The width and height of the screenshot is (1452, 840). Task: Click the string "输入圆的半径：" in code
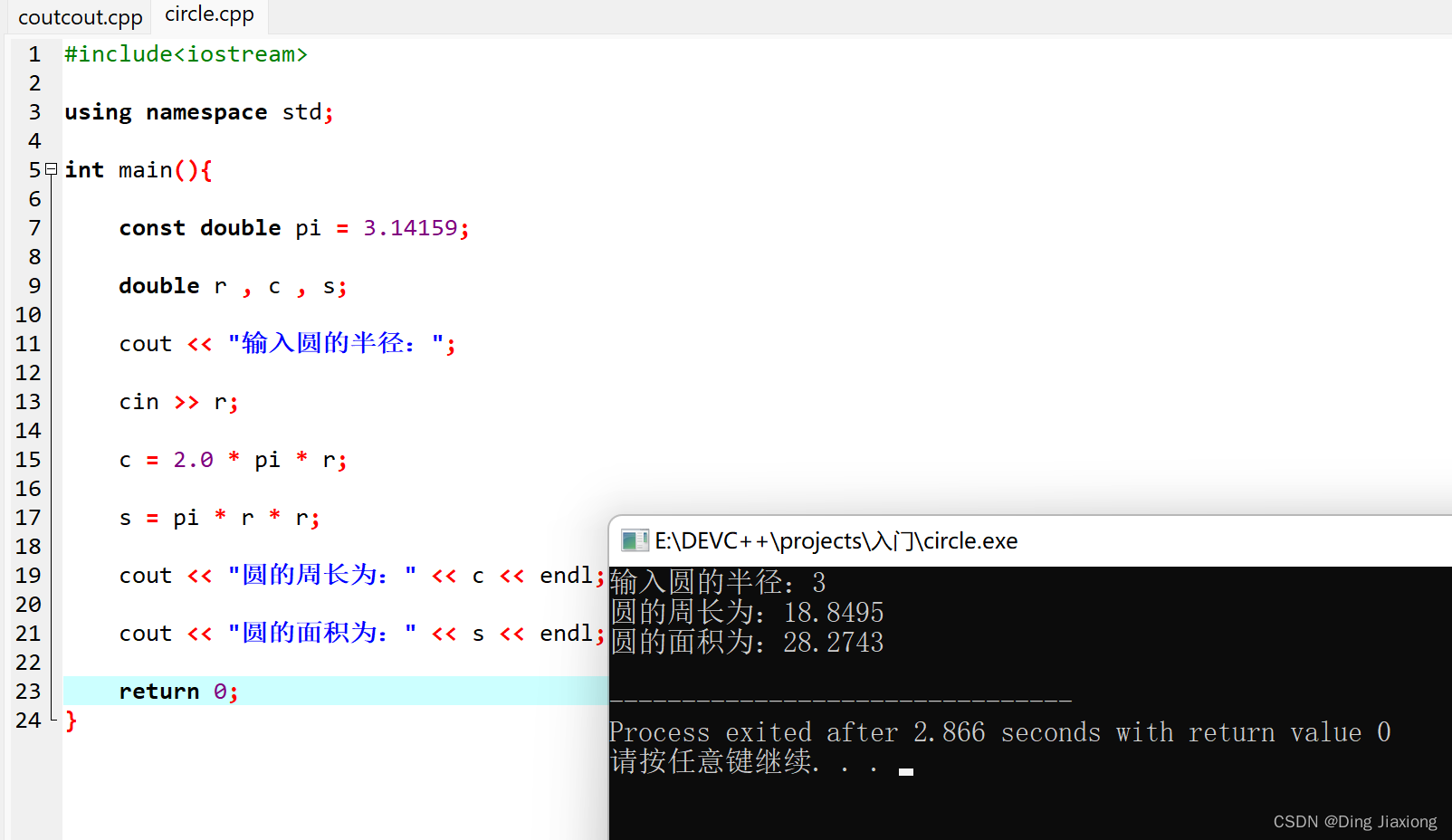coord(336,344)
